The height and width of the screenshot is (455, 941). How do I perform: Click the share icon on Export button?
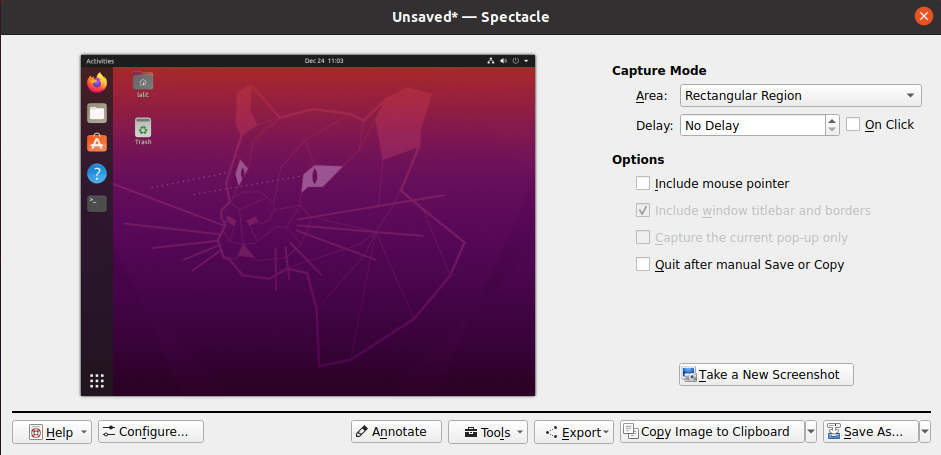552,432
